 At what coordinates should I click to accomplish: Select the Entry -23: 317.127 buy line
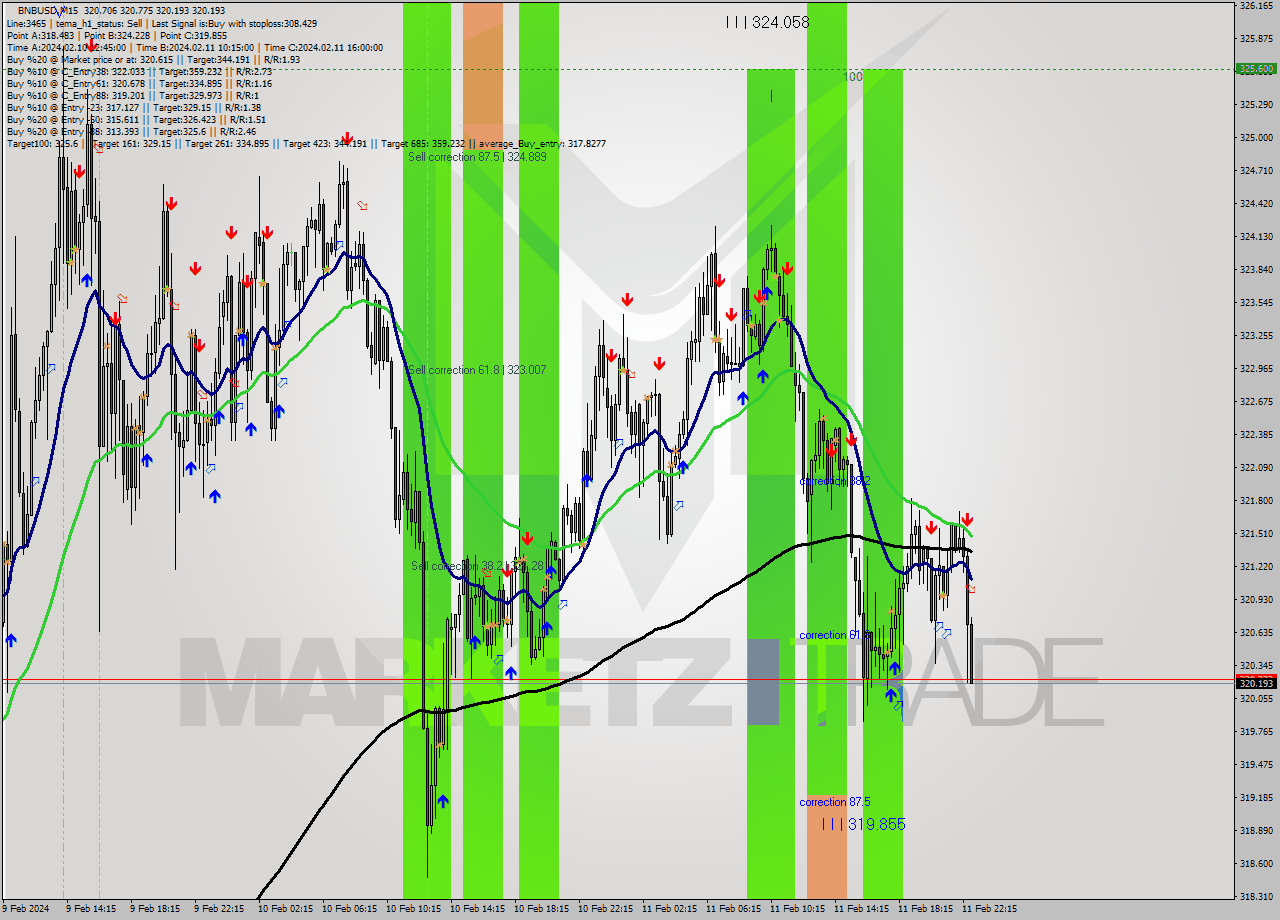(134, 108)
